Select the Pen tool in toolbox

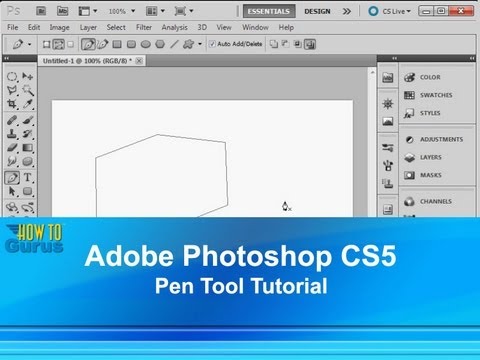click(12, 178)
